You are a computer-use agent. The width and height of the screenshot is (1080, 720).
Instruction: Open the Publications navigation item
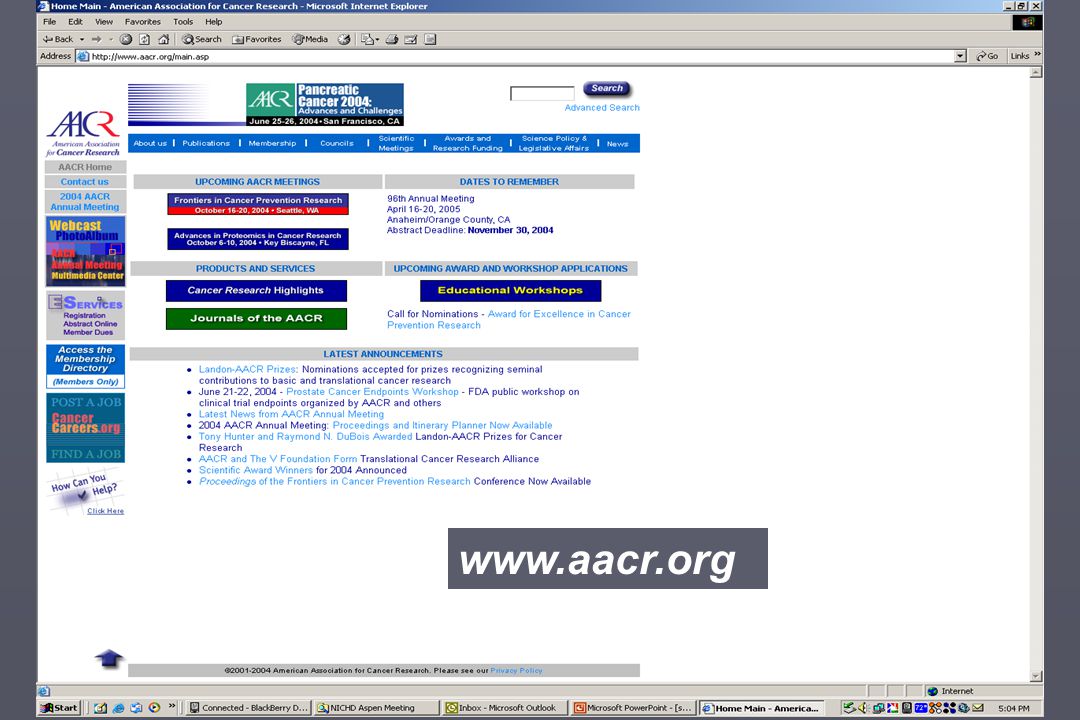[x=206, y=143]
